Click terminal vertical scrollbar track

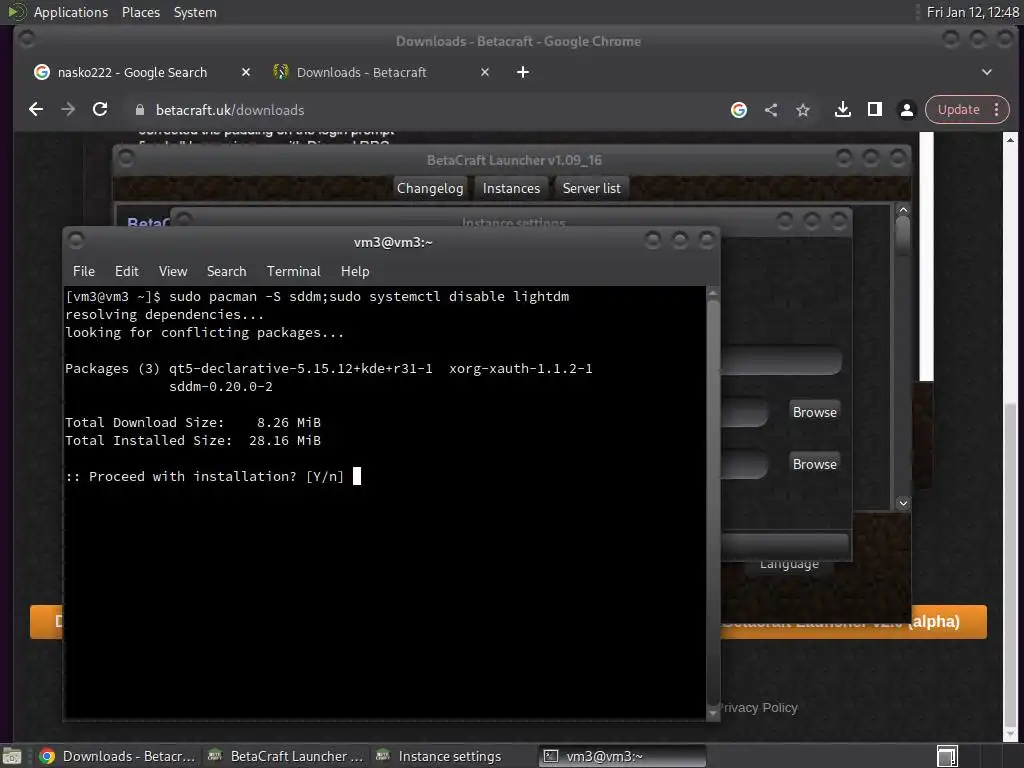(x=712, y=503)
